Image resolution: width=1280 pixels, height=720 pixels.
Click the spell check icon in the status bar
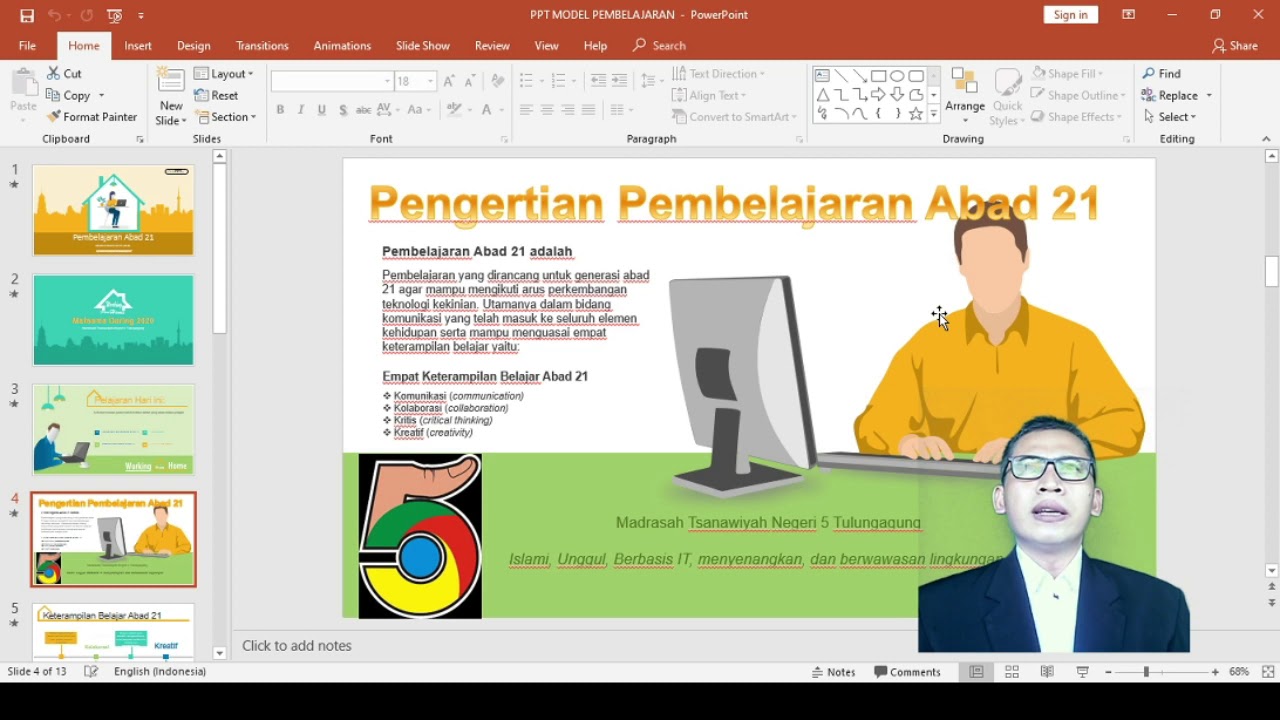[x=91, y=672]
